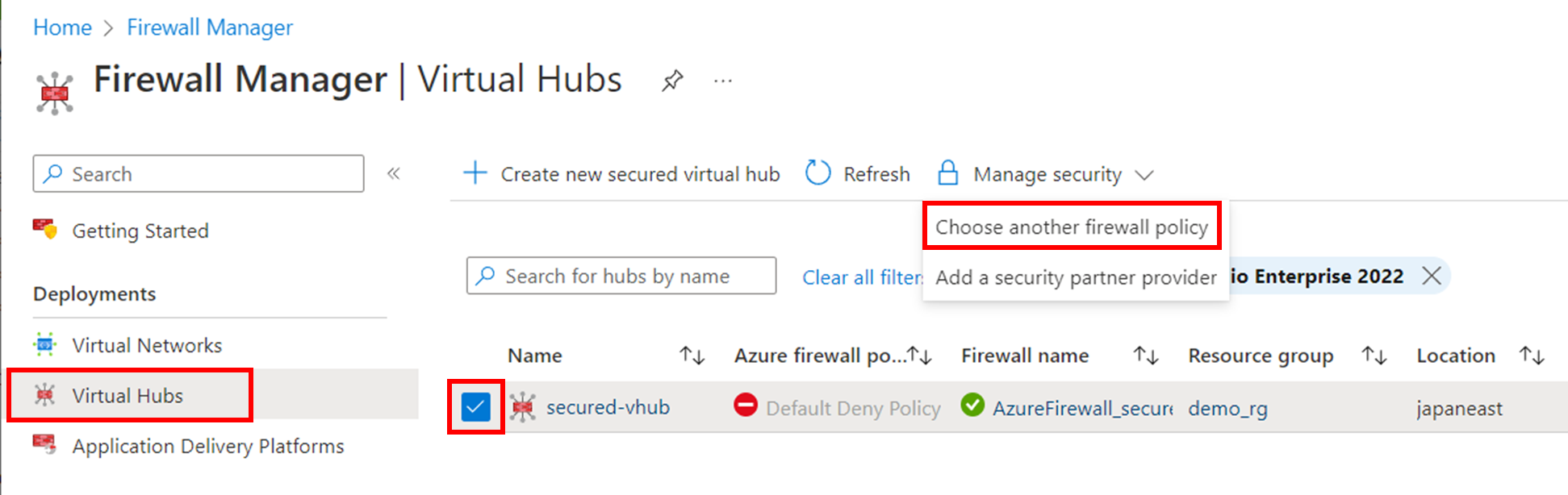
Task: Click the pin icon next to the title
Action: pos(672,81)
